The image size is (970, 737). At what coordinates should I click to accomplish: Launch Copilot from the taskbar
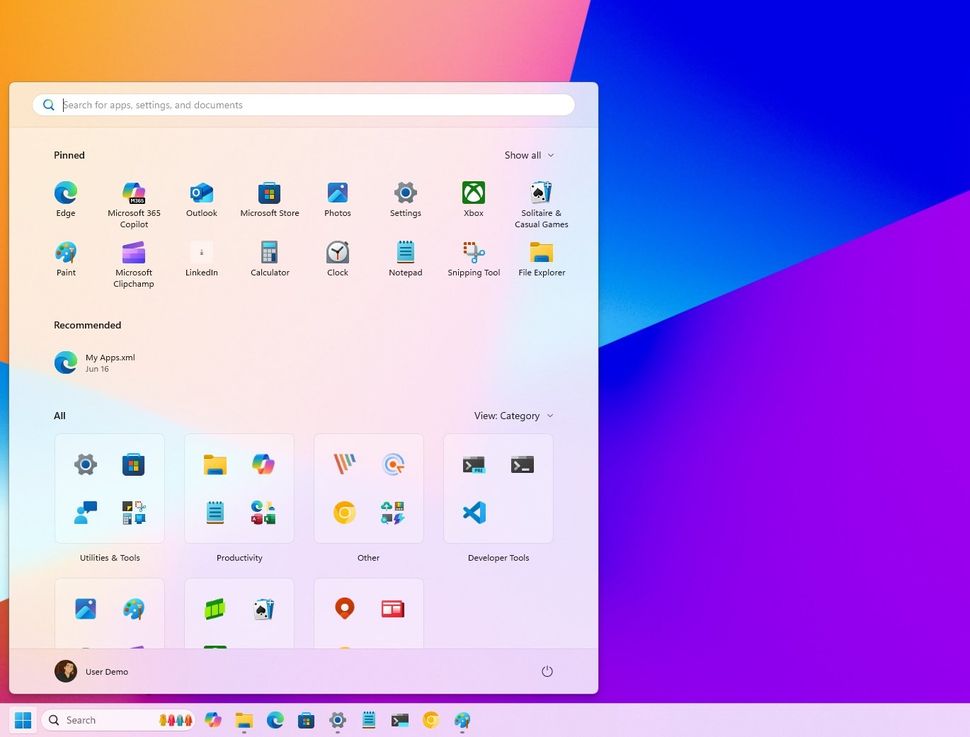213,719
